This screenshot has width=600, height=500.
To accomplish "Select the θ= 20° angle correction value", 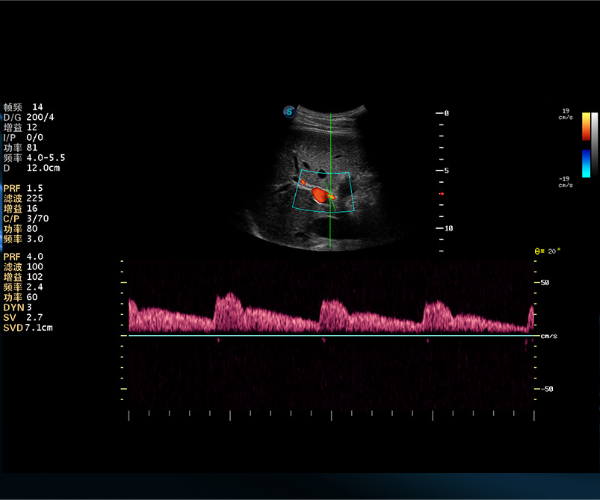I will pos(548,251).
